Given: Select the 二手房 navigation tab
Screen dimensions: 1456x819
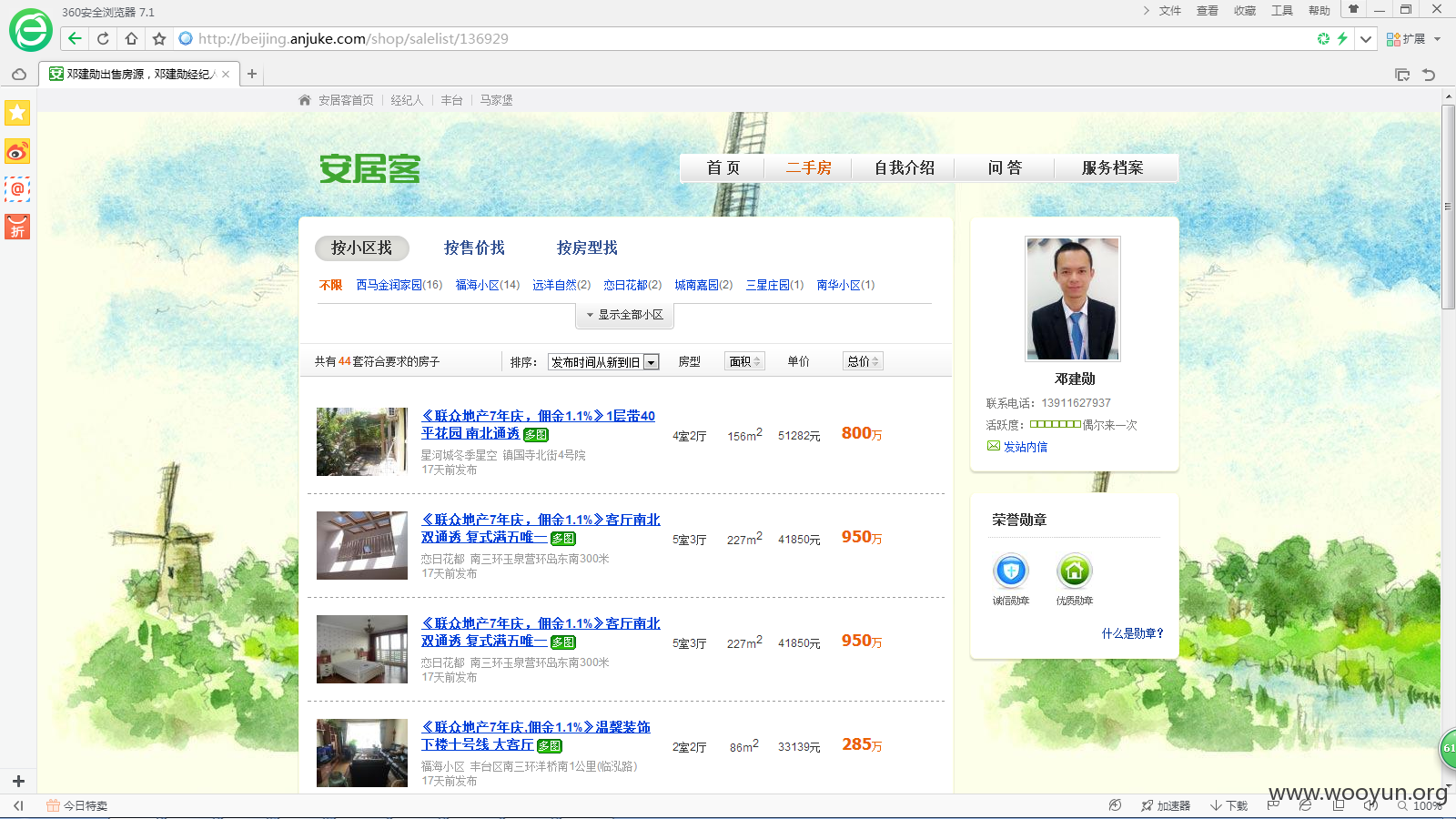Looking at the screenshot, I should click(x=808, y=168).
